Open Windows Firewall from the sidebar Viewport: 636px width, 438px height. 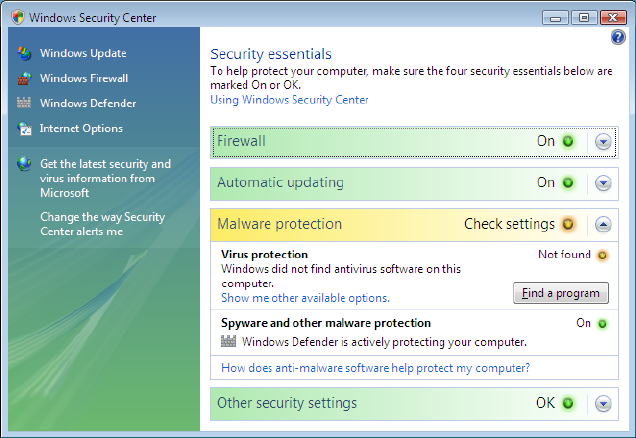point(84,78)
